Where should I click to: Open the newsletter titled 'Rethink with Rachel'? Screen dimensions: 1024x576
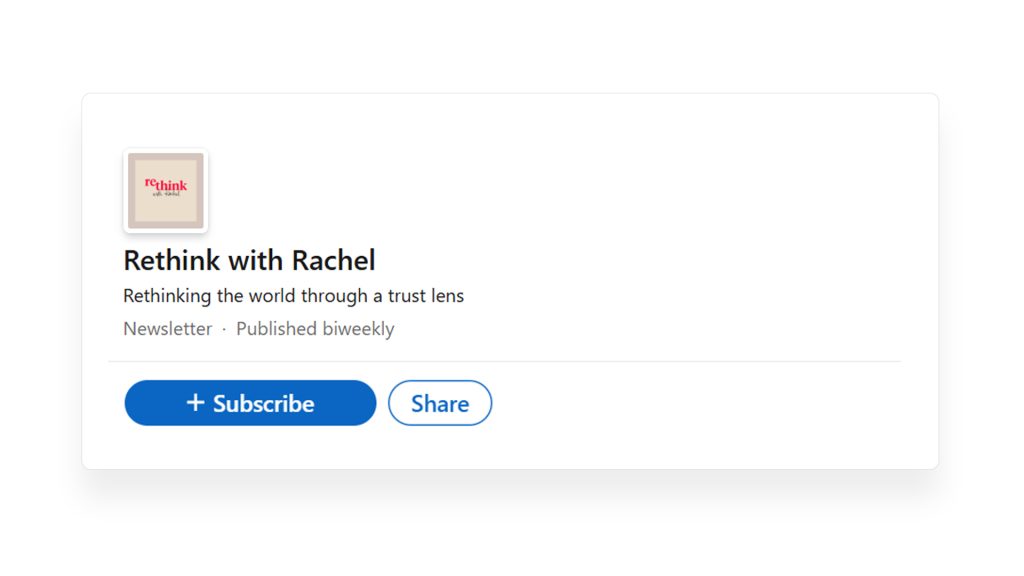tap(248, 260)
